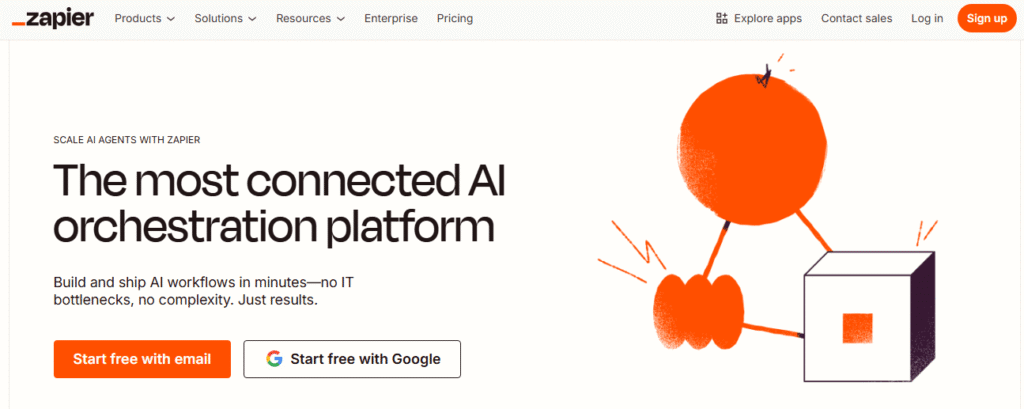The image size is (1024, 409).
Task: Click the orange stacked discs illustration
Action: click(698, 311)
